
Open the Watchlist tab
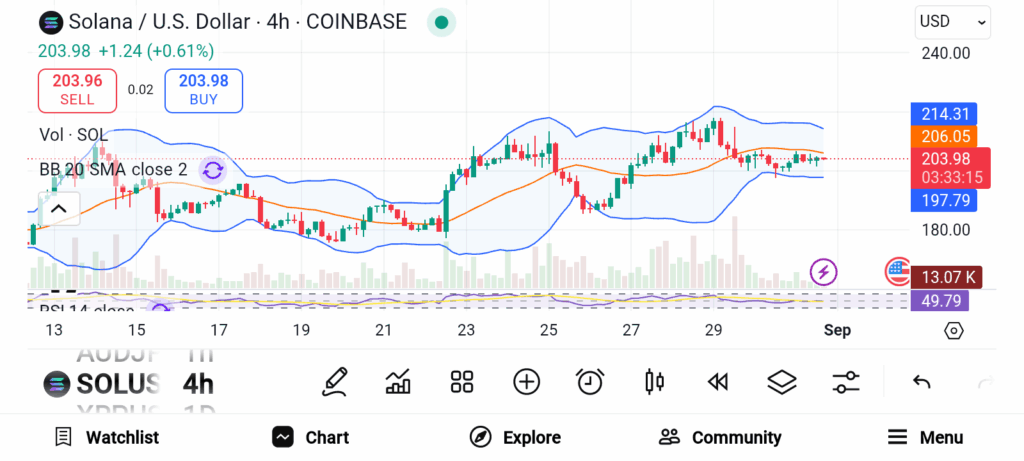coord(106,437)
